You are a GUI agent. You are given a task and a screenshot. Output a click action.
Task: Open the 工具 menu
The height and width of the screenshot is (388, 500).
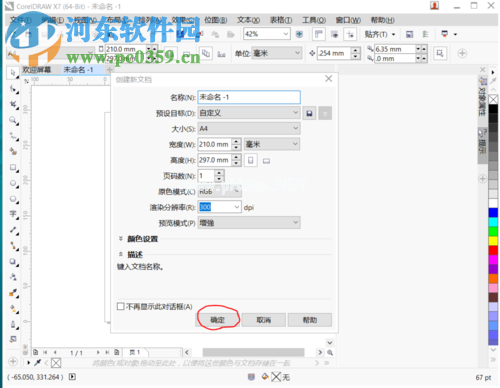314,20
